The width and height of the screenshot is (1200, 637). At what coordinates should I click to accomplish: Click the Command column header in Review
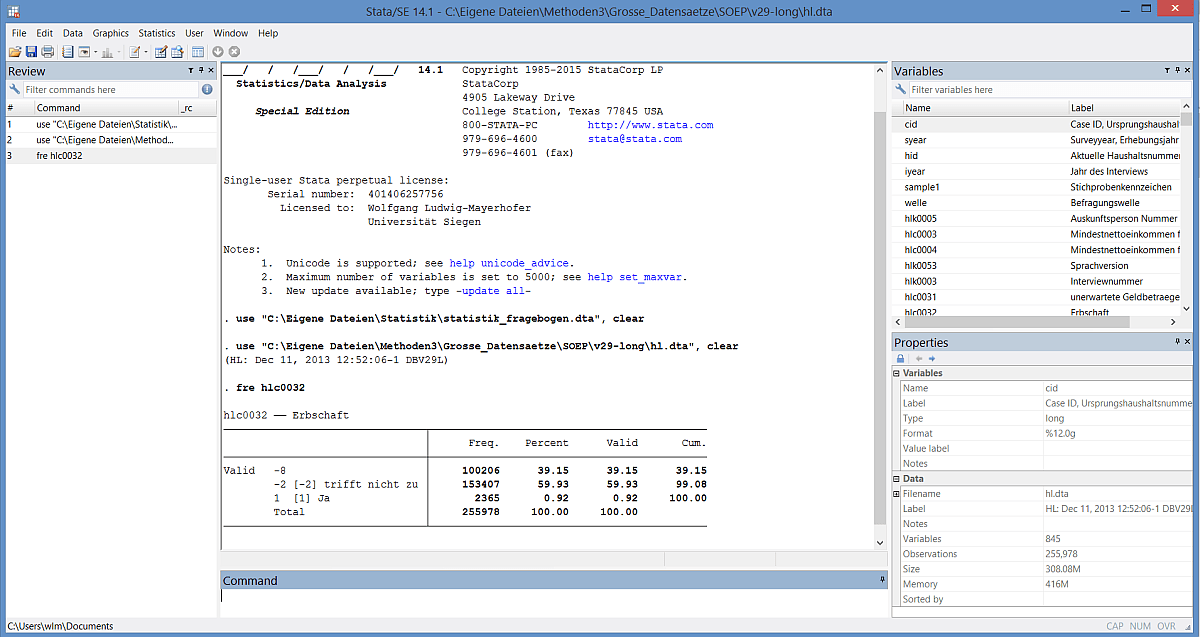(106, 107)
